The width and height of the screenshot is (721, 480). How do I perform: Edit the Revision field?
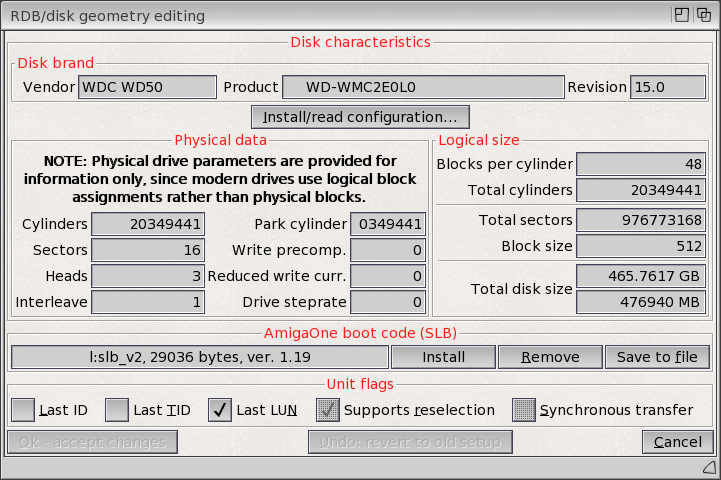click(668, 87)
